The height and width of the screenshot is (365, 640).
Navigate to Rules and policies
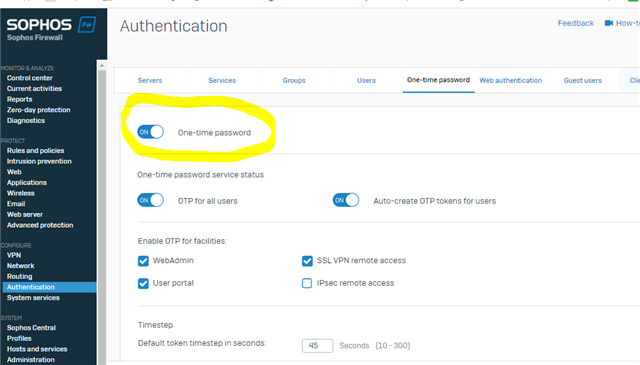[36, 151]
